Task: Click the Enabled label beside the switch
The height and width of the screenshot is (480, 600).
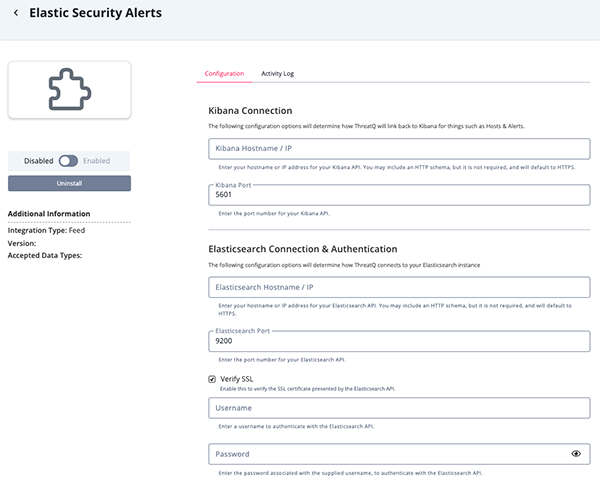Action: point(97,160)
